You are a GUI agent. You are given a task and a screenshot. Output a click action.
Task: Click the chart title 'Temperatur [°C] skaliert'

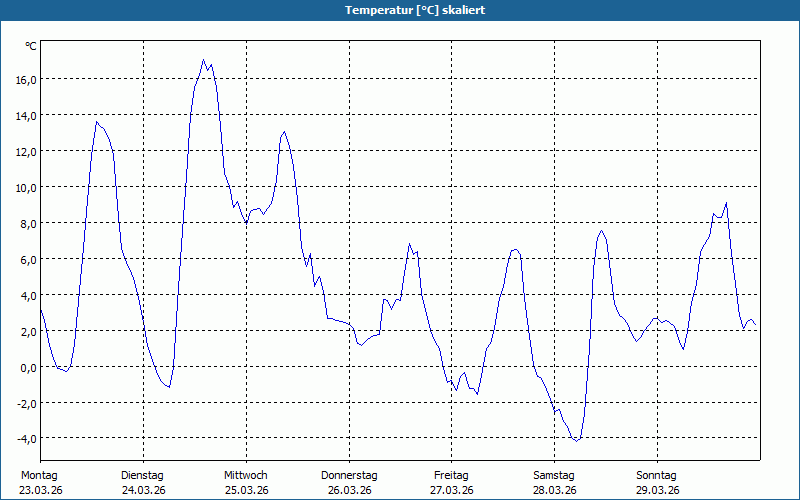tap(415, 10)
